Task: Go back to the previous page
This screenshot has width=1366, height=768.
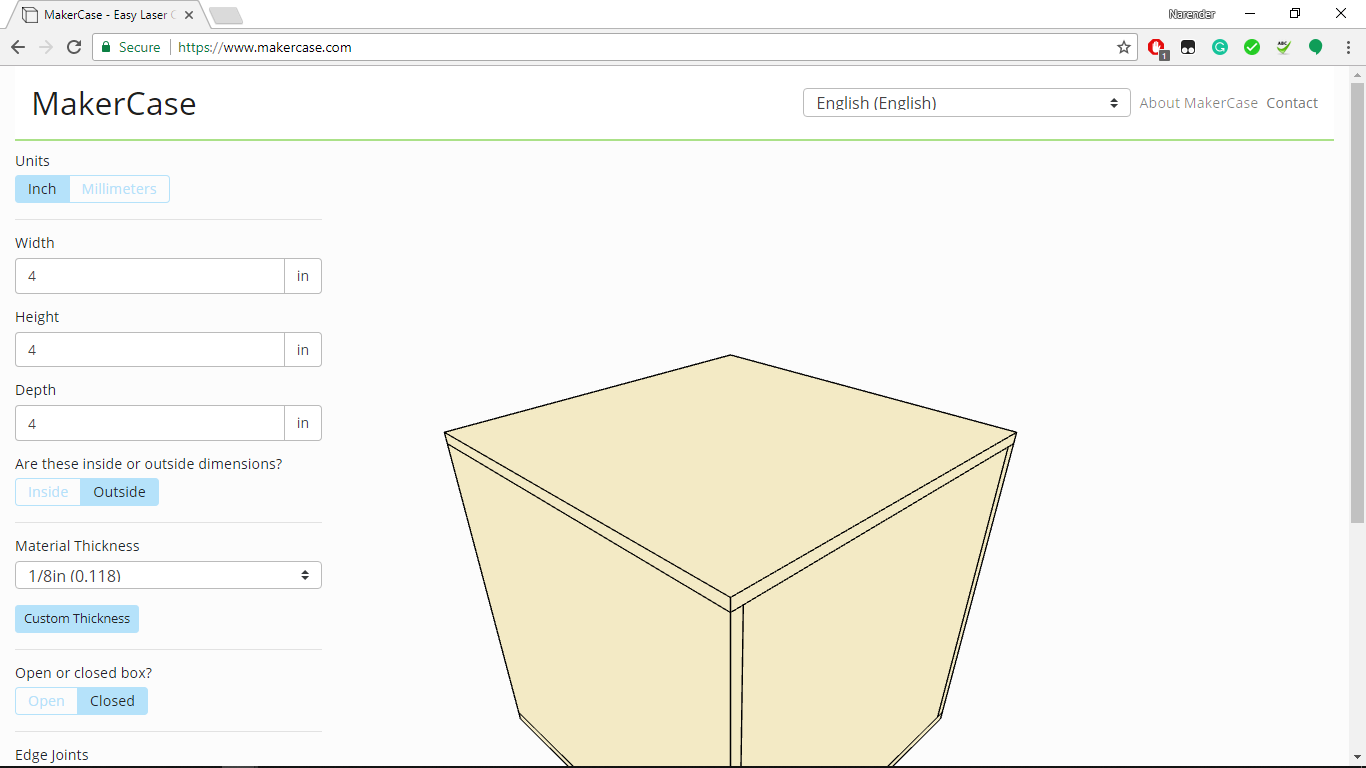Action: click(18, 47)
